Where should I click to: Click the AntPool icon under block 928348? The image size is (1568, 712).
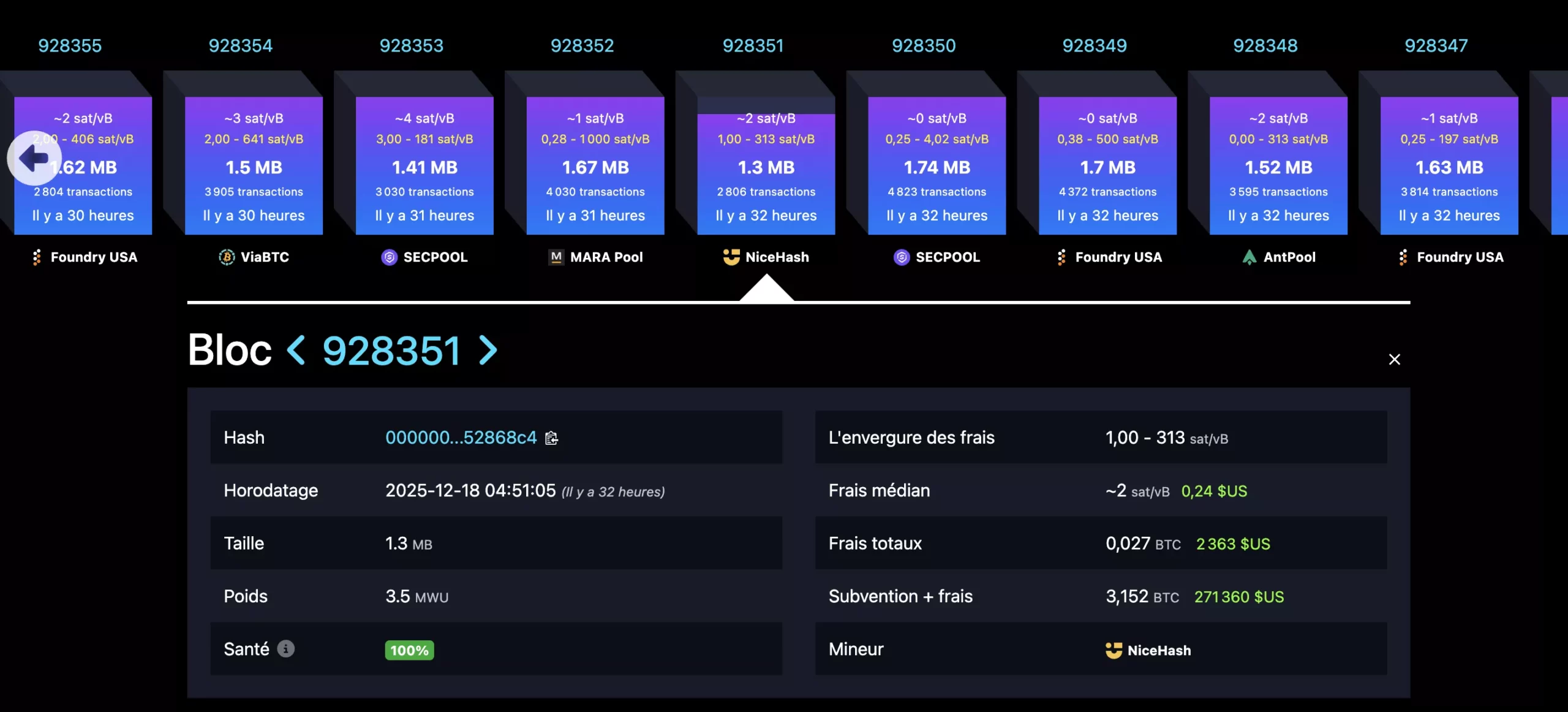point(1250,257)
